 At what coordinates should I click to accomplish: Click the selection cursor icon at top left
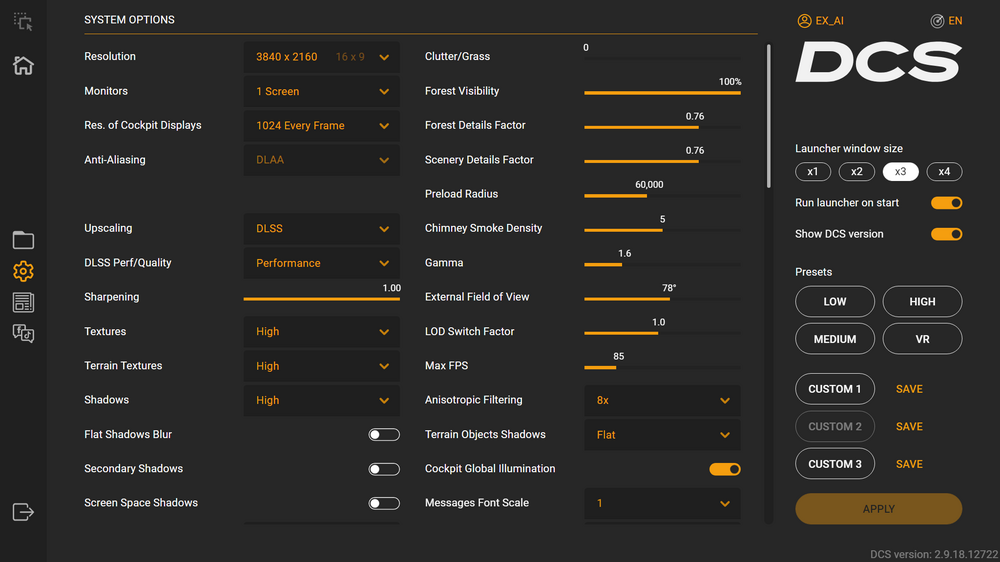pyautogui.click(x=23, y=22)
